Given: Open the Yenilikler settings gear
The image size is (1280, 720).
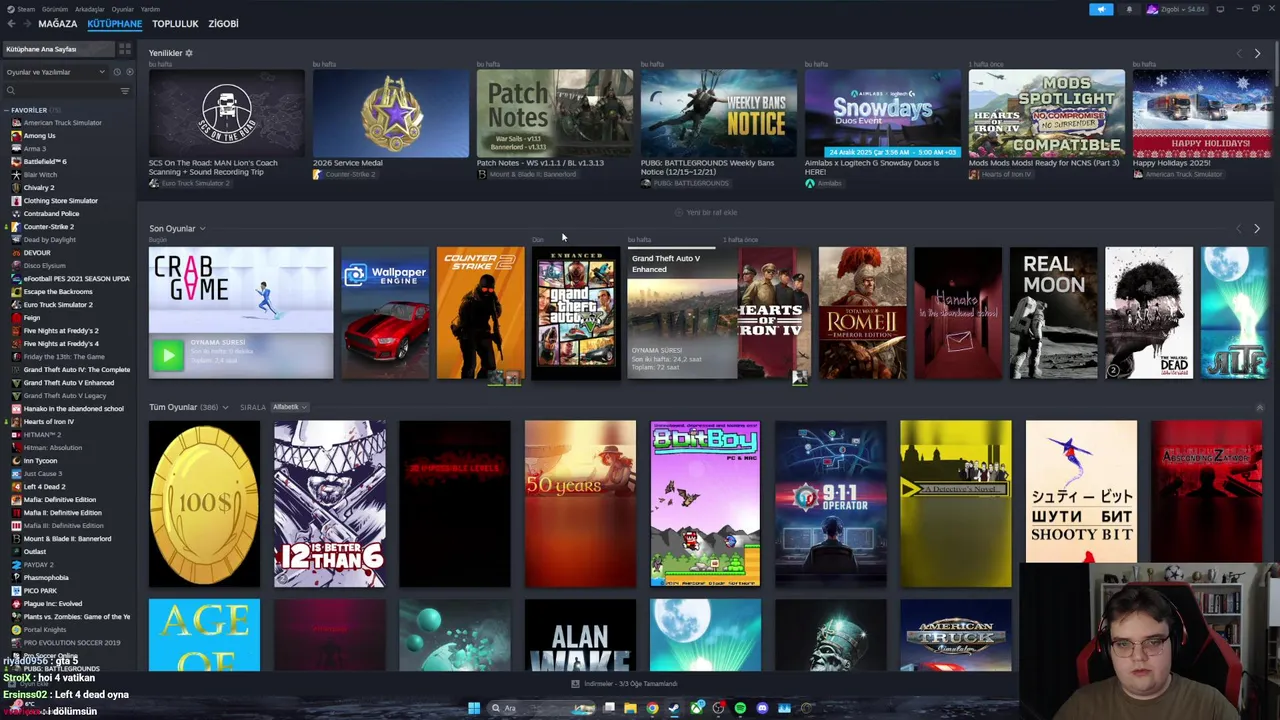Looking at the screenshot, I should (x=188, y=53).
